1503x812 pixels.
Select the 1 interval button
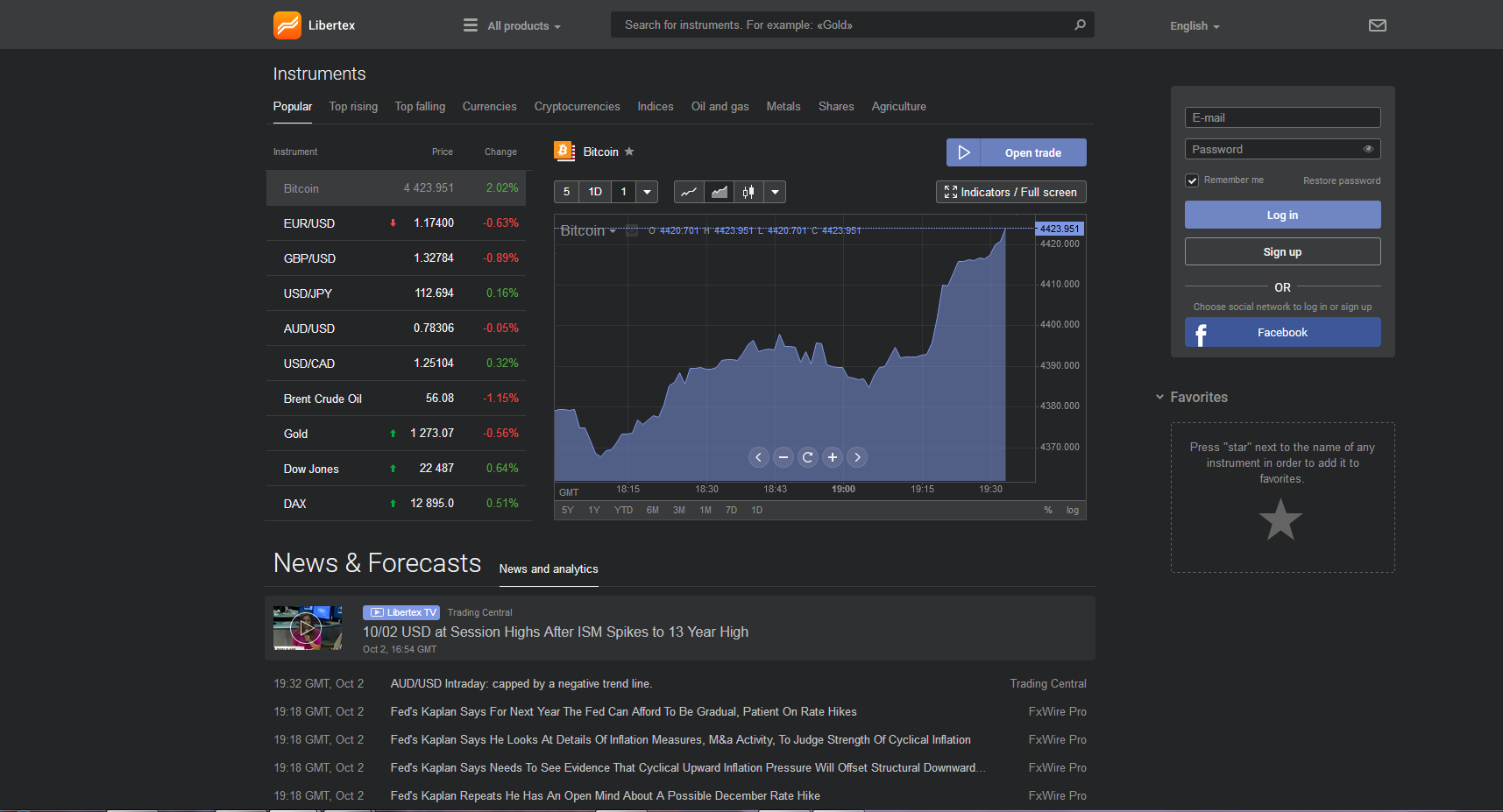(x=624, y=192)
